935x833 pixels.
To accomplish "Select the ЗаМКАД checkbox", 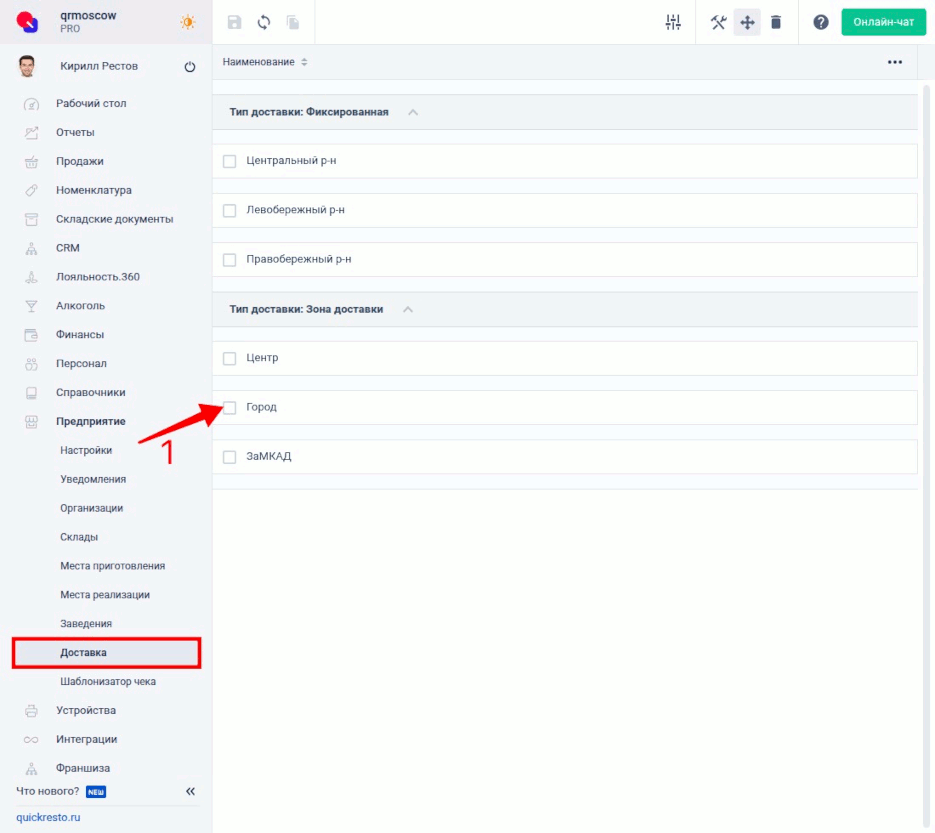I will (229, 457).
